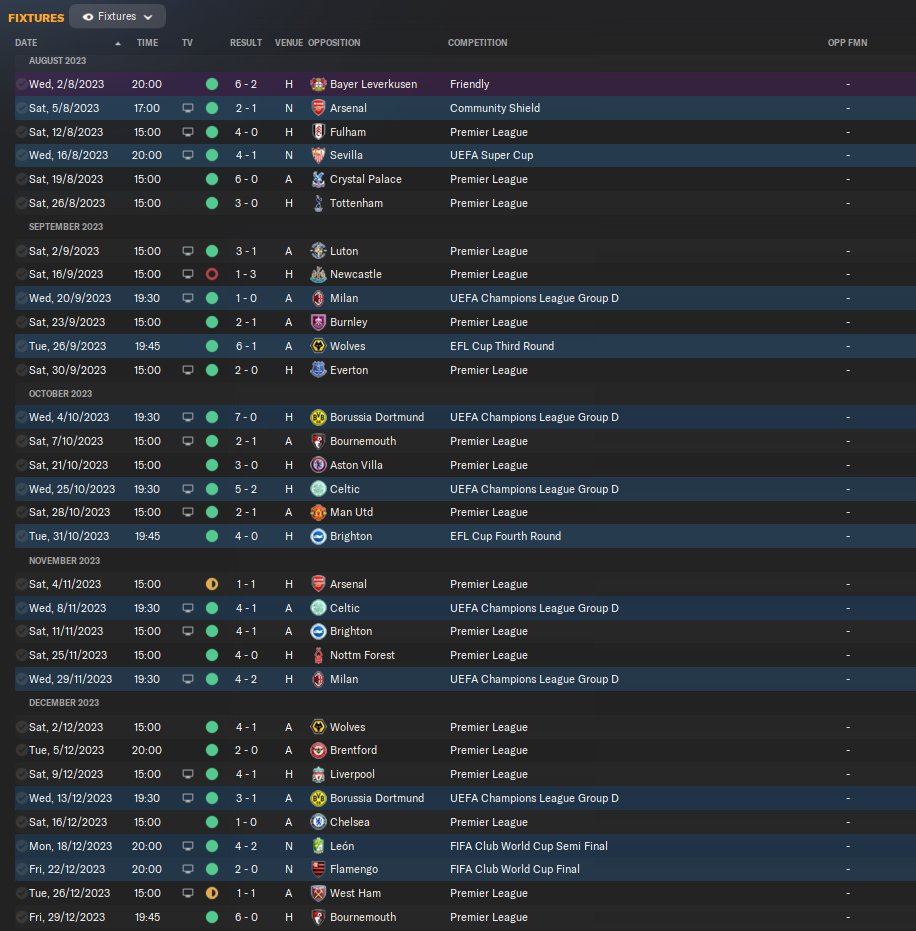This screenshot has width=916, height=931.
Task: Tick the check circle on Fri, 29/12/2023 row
Action: click(21, 917)
